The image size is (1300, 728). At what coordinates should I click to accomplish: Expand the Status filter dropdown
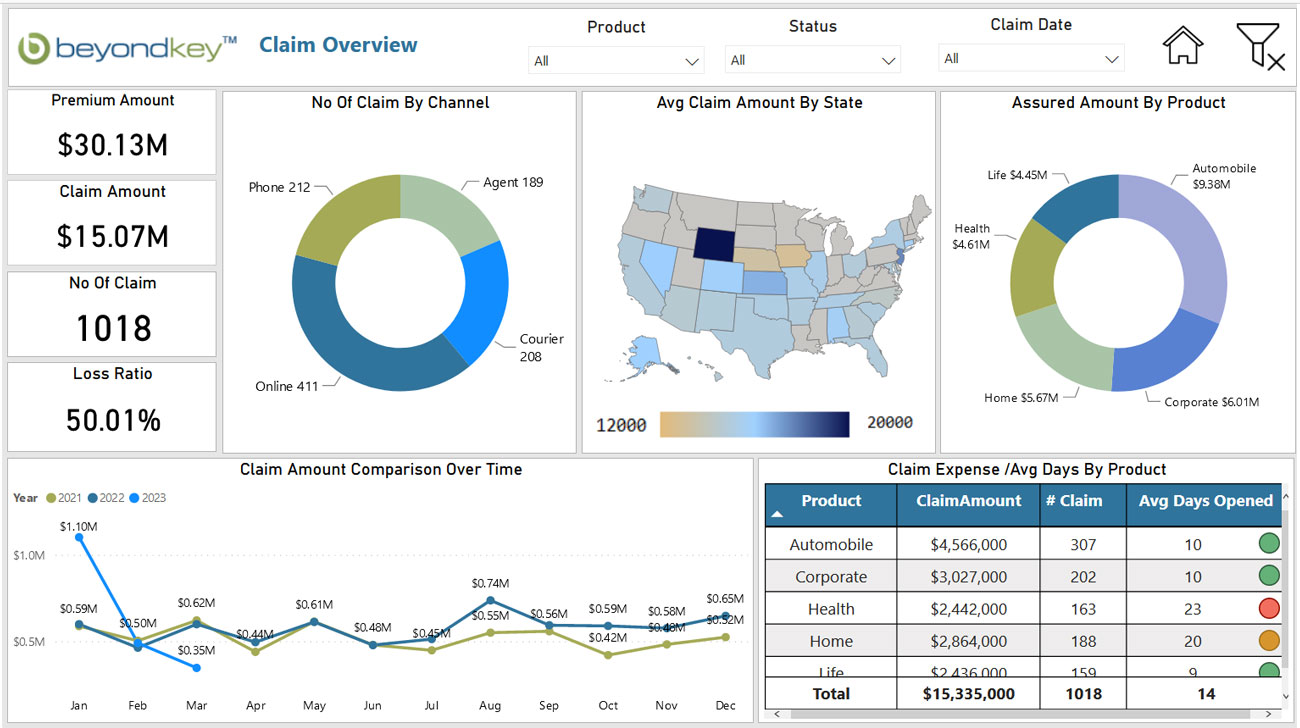(812, 61)
